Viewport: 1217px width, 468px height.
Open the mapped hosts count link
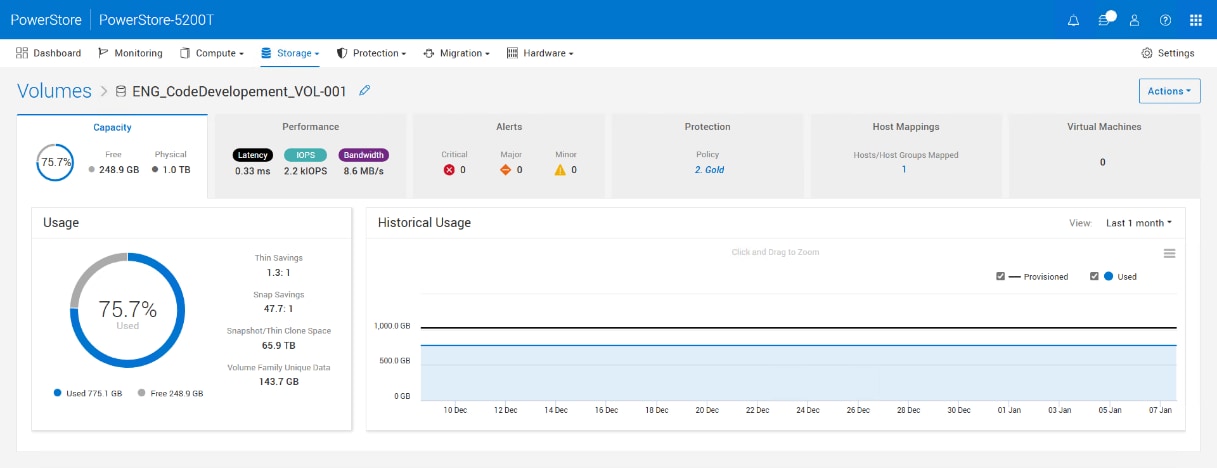pyautogui.click(x=904, y=169)
